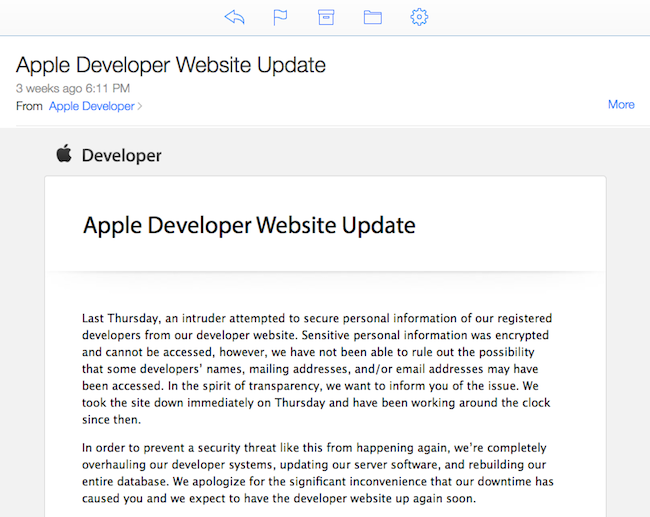Click the email subject line at the top

click(x=171, y=66)
